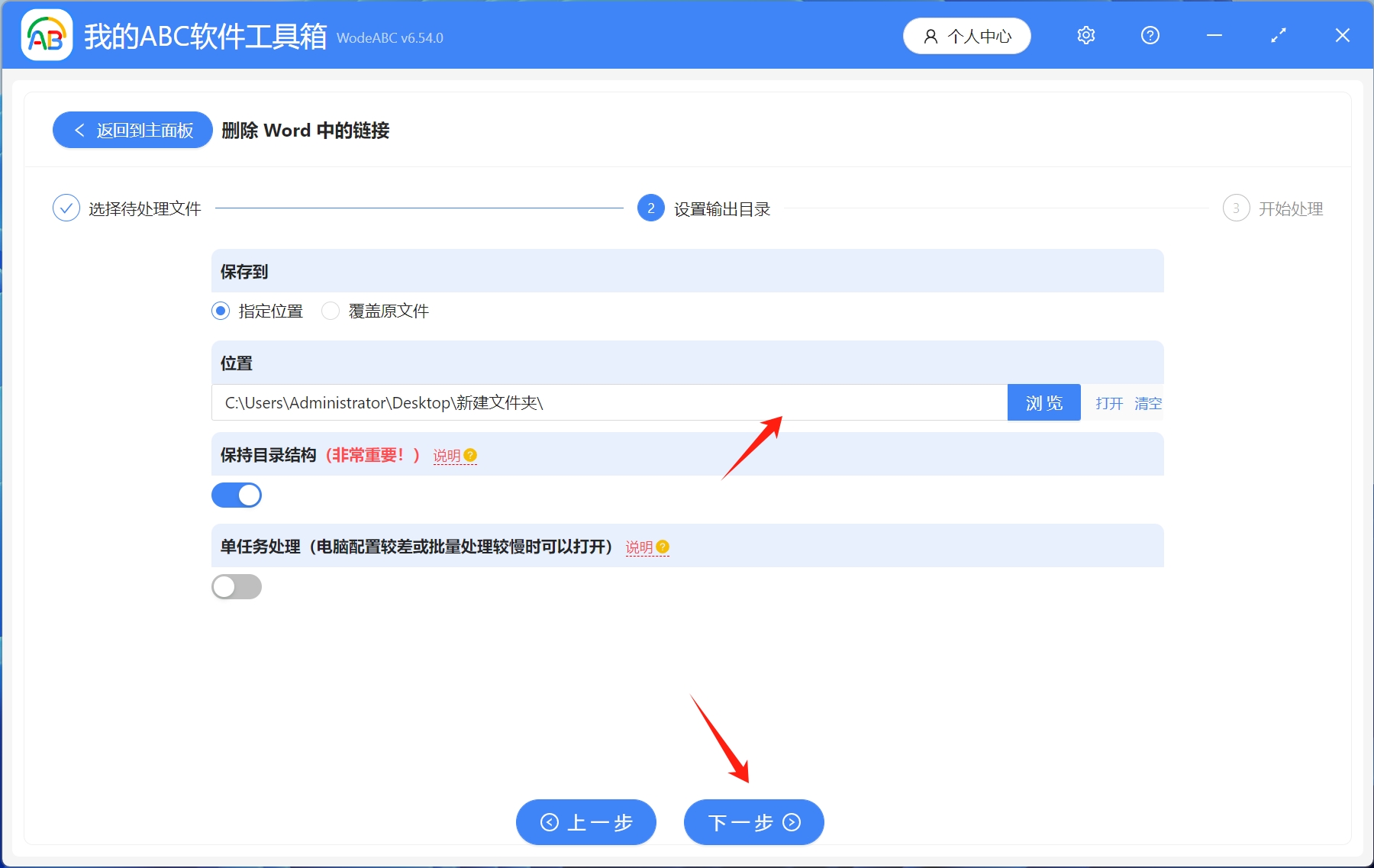This screenshot has height=868, width=1374.
Task: Open the settings gear icon
Action: pyautogui.click(x=1086, y=35)
